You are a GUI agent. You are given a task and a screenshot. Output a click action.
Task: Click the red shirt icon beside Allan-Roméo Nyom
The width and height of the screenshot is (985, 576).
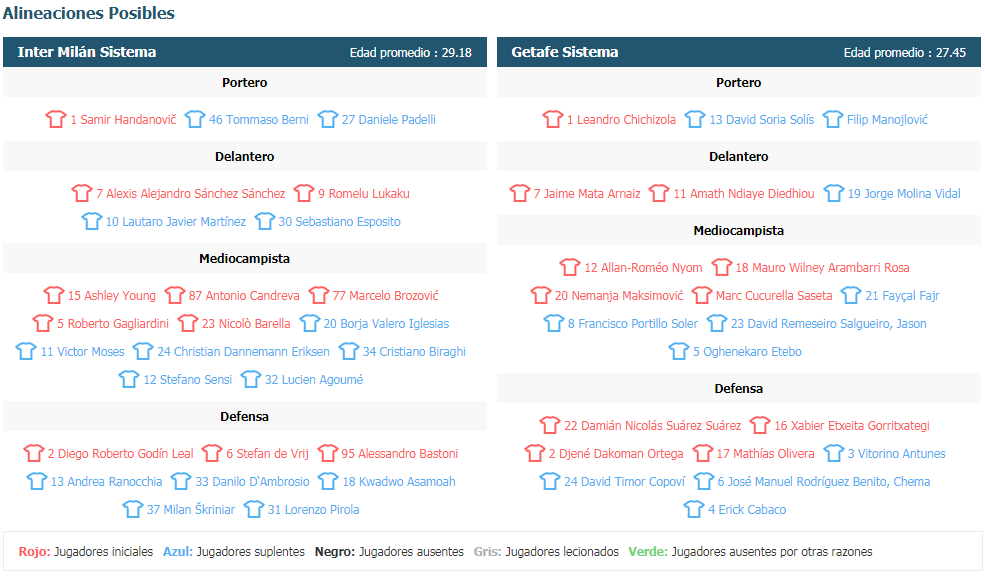click(570, 268)
